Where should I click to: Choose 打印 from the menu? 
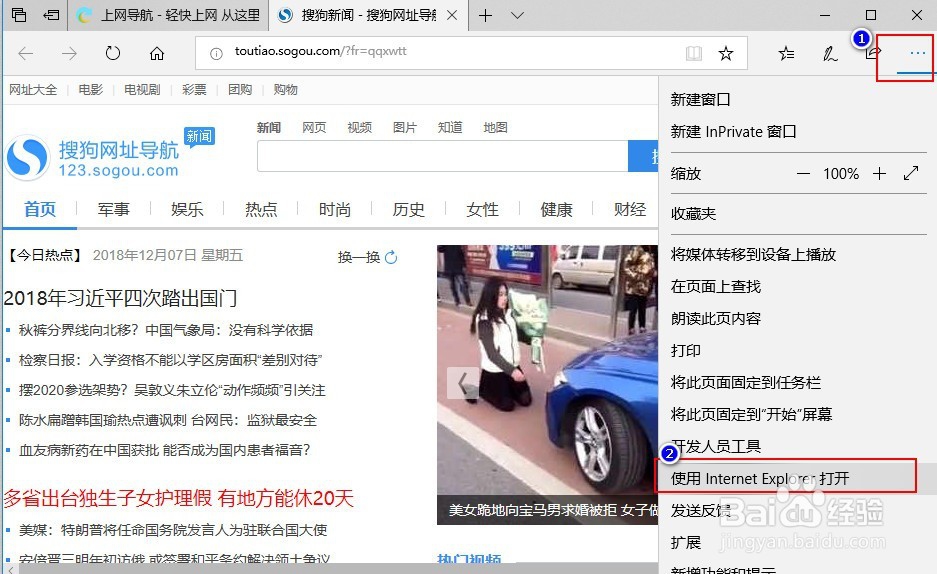(x=685, y=351)
